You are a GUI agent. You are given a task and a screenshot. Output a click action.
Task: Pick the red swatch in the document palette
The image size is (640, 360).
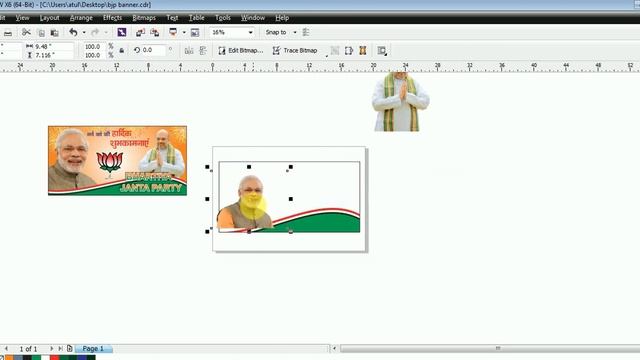tap(54, 358)
